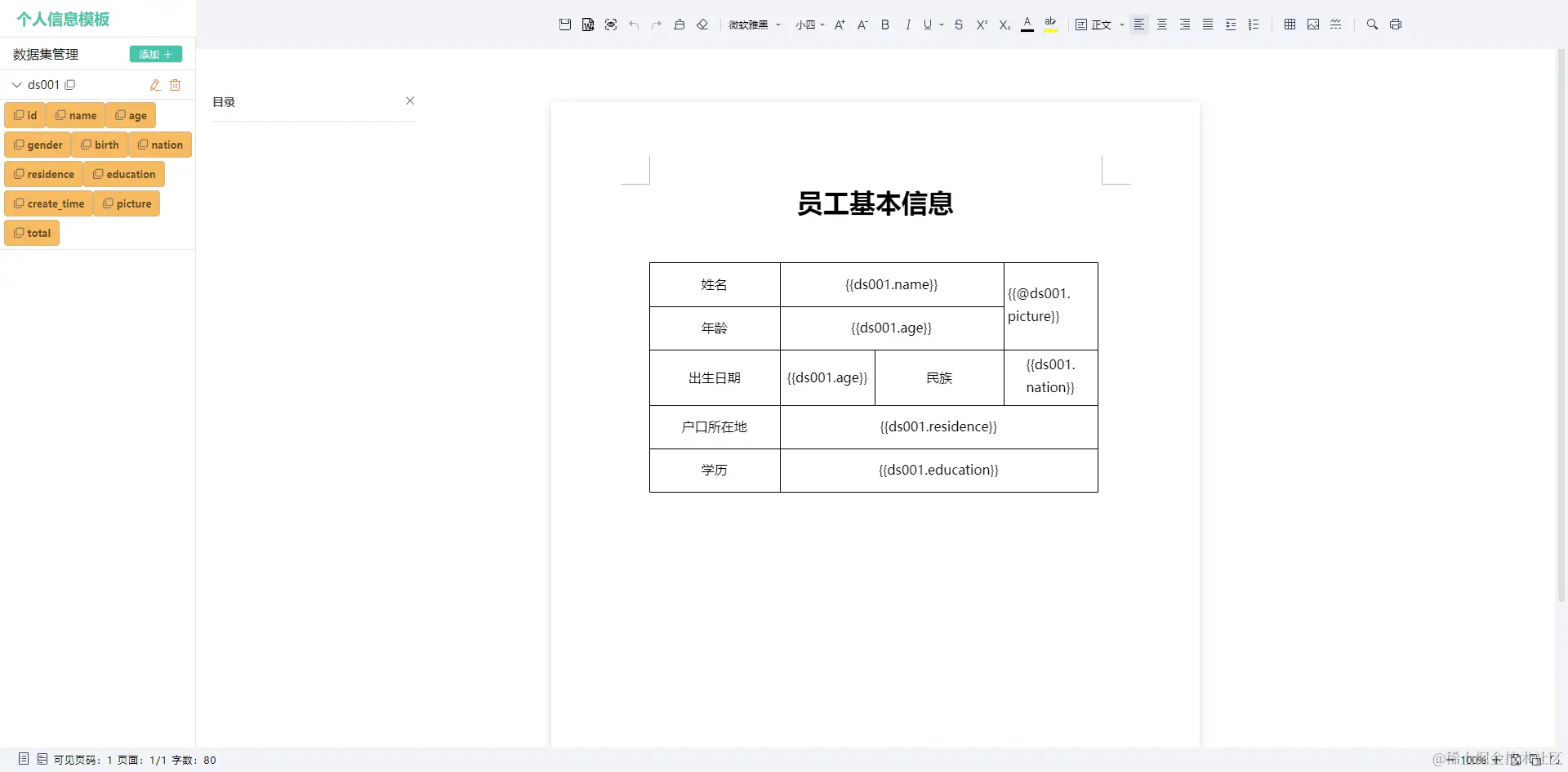
Task: Pick a font color from the color swatch
Action: coord(1027,25)
